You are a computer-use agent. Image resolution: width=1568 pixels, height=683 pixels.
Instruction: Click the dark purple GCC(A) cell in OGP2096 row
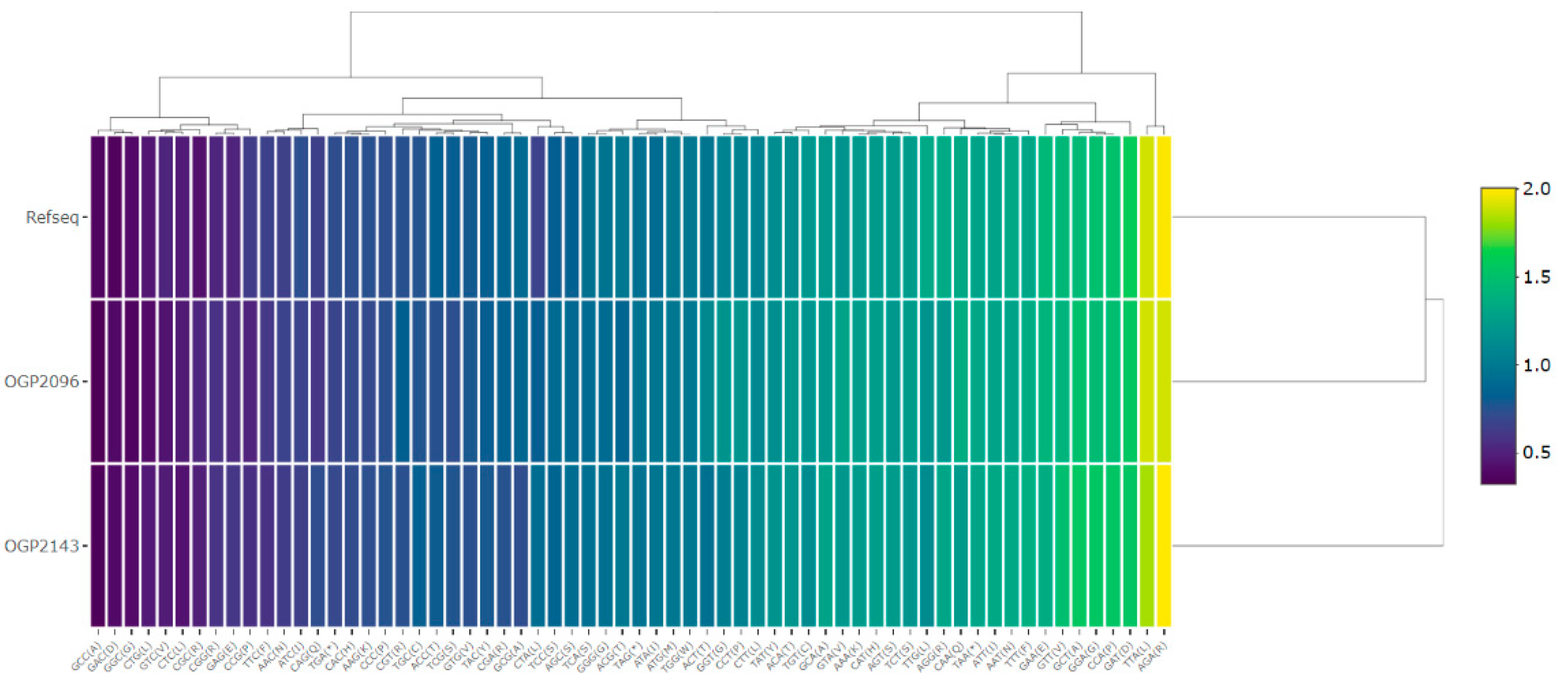[x=98, y=382]
